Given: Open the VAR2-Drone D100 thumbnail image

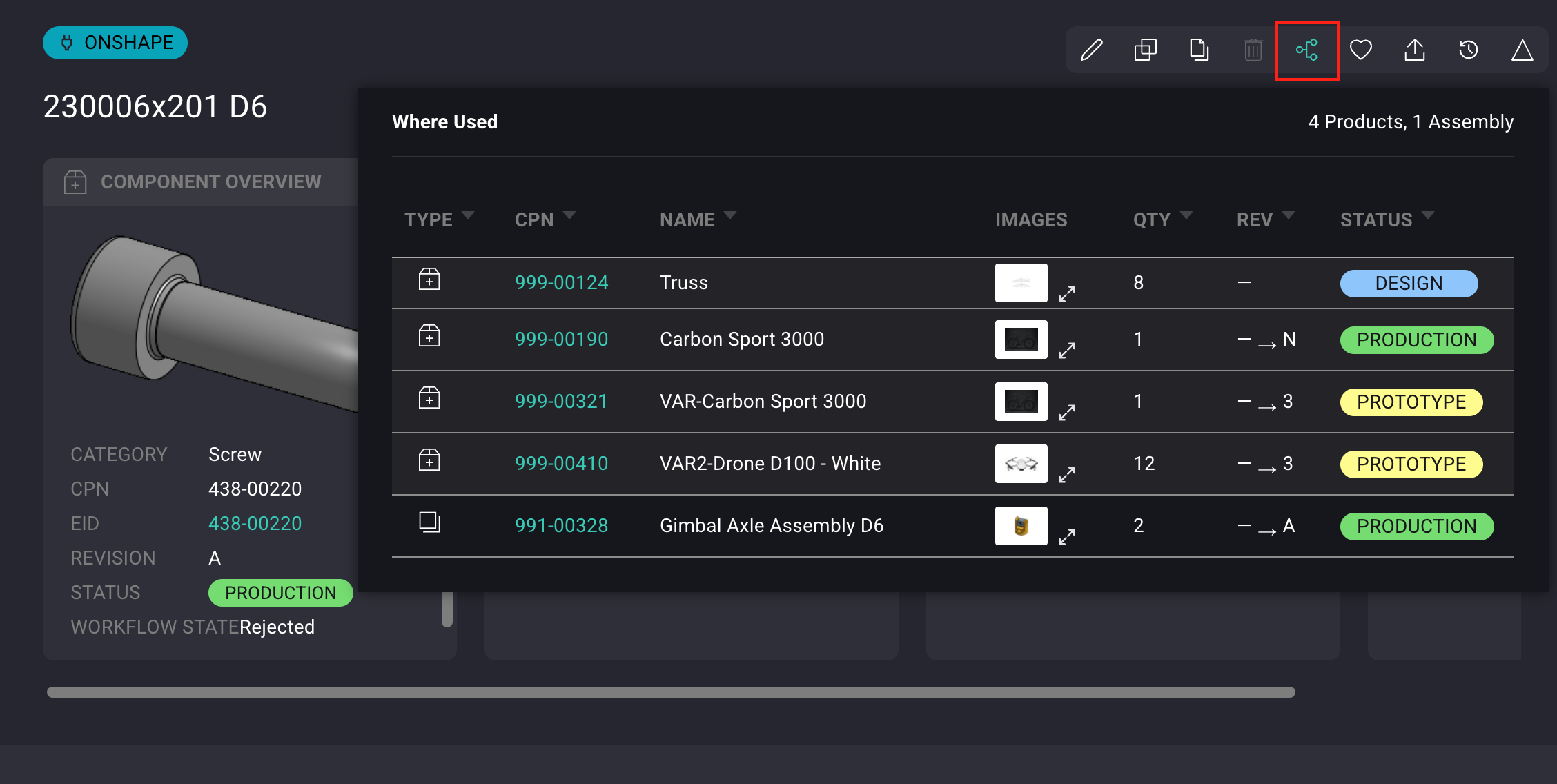Looking at the screenshot, I should pyautogui.click(x=1021, y=464).
